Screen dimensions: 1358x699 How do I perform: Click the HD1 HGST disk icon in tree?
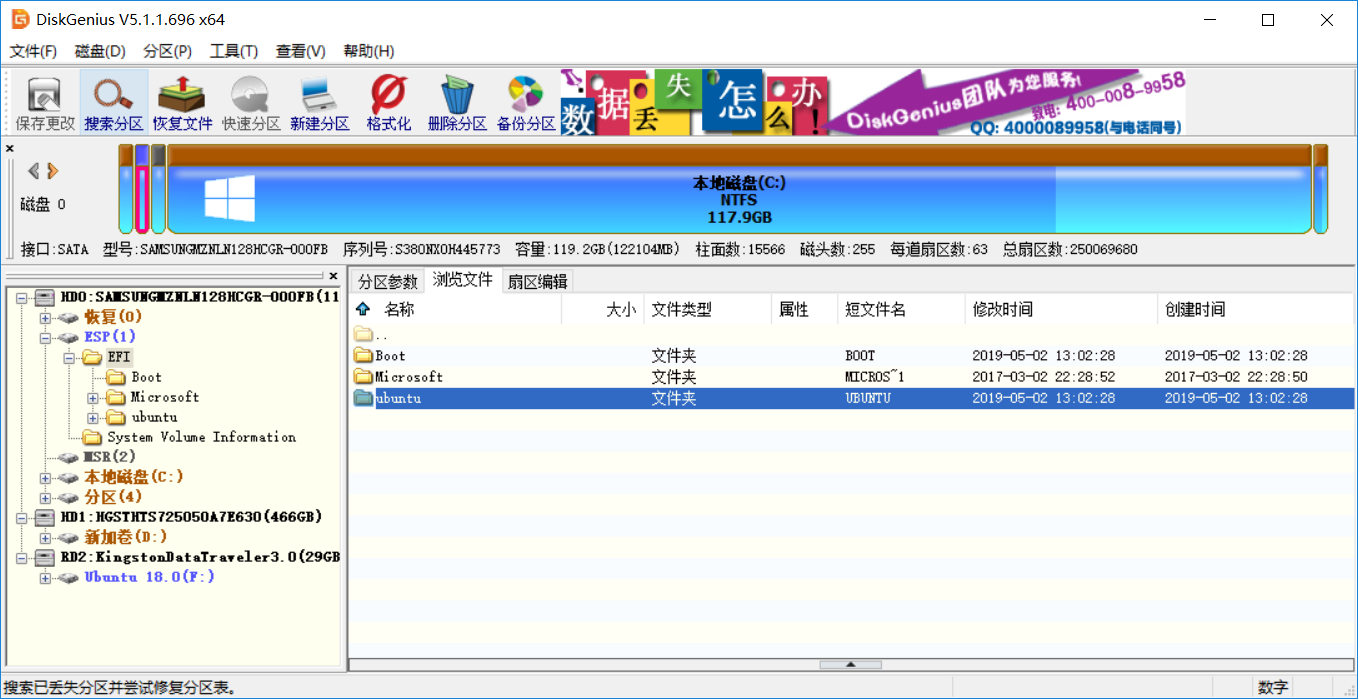45,517
